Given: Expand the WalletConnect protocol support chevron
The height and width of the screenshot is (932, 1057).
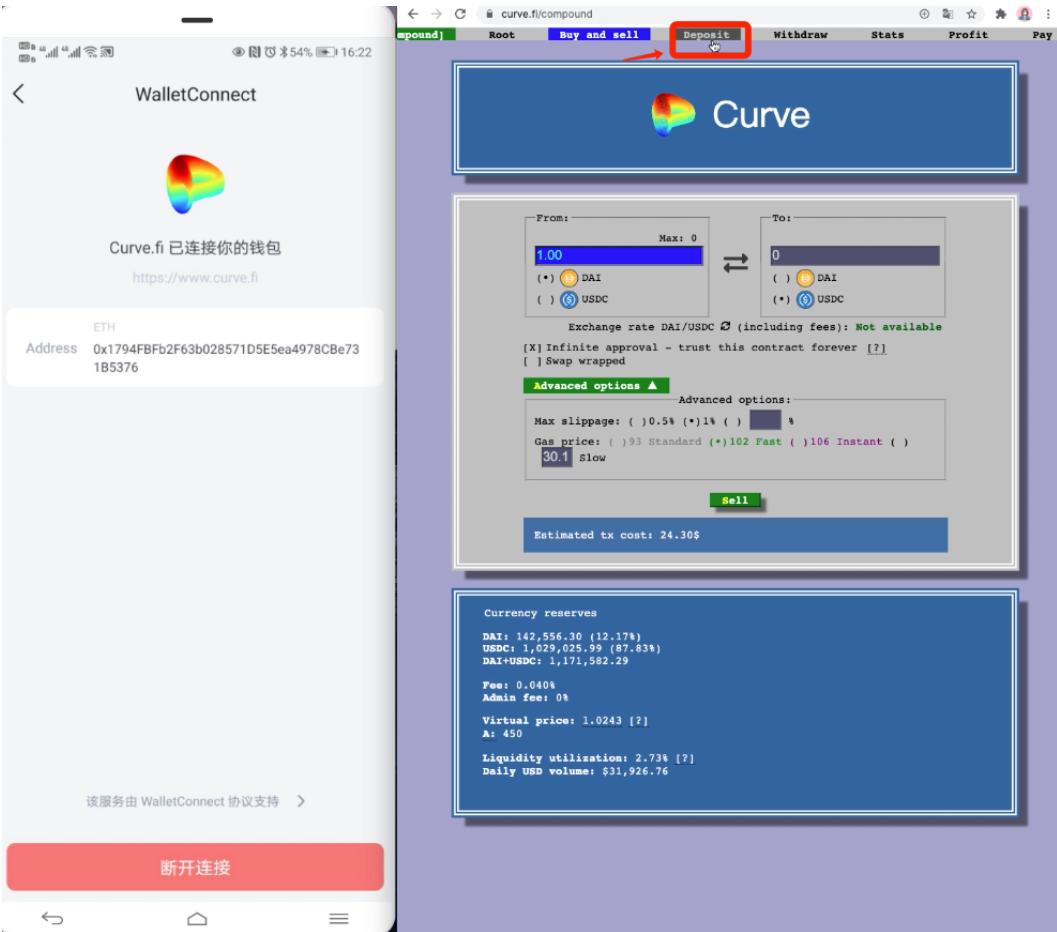Looking at the screenshot, I should 301,801.
